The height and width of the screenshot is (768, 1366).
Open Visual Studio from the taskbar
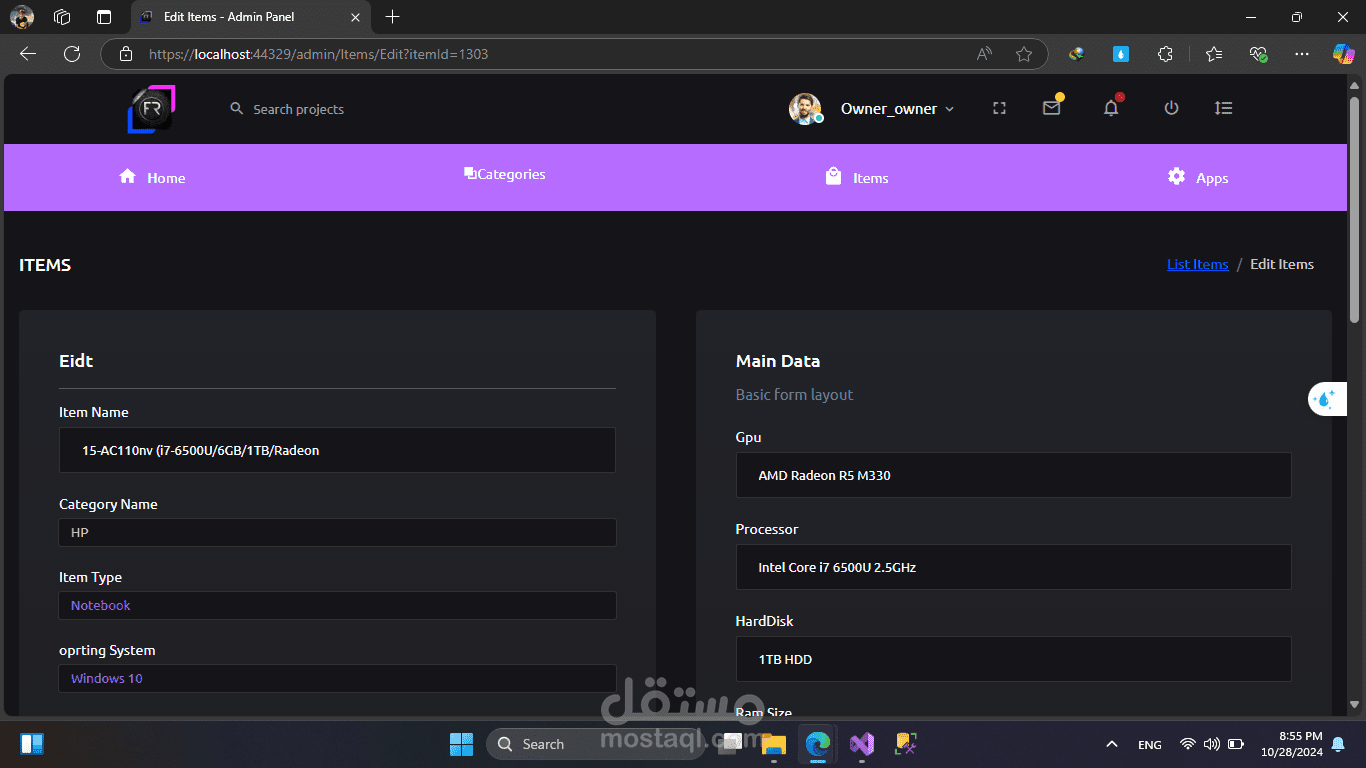click(861, 744)
